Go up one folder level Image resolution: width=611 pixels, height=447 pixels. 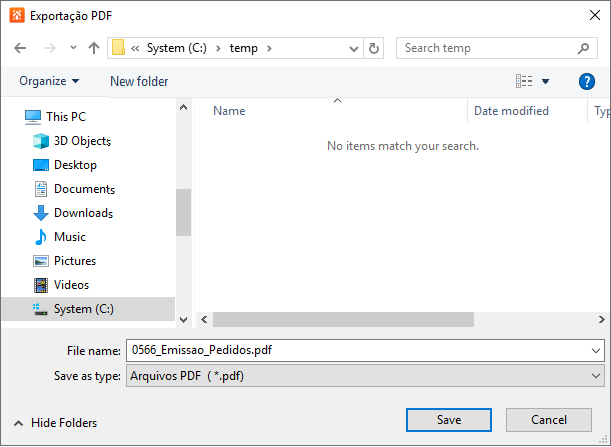click(94, 48)
